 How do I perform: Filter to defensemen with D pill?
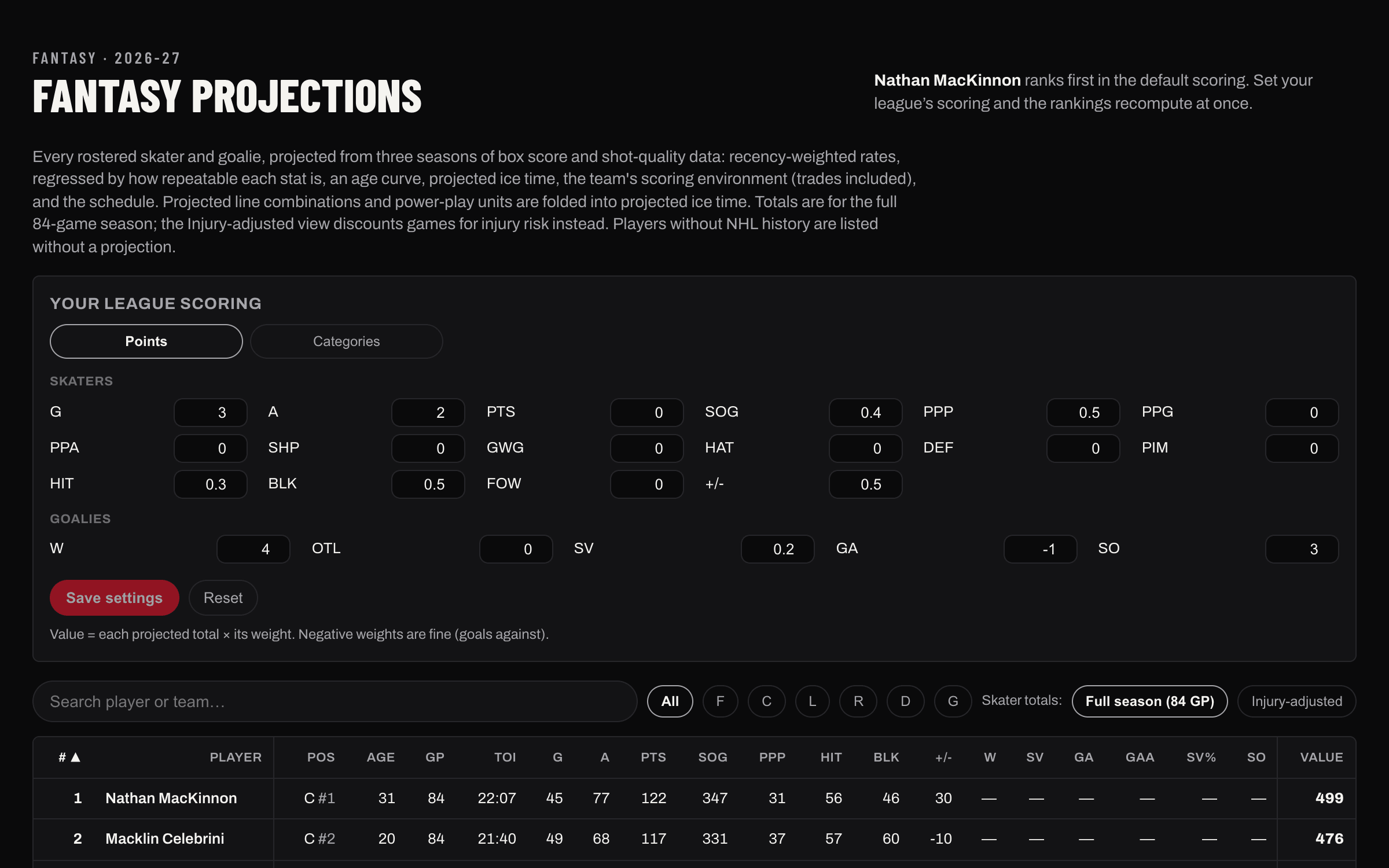905,701
